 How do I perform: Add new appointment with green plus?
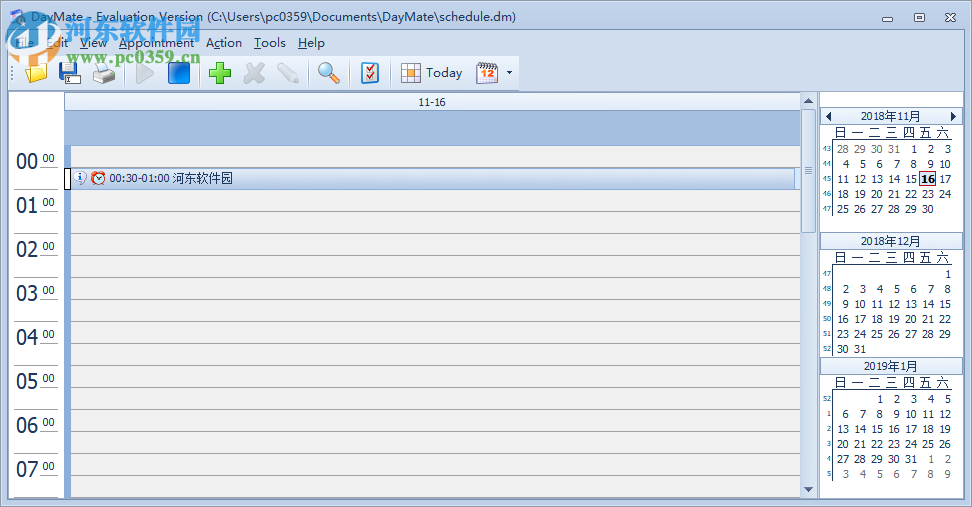(219, 73)
